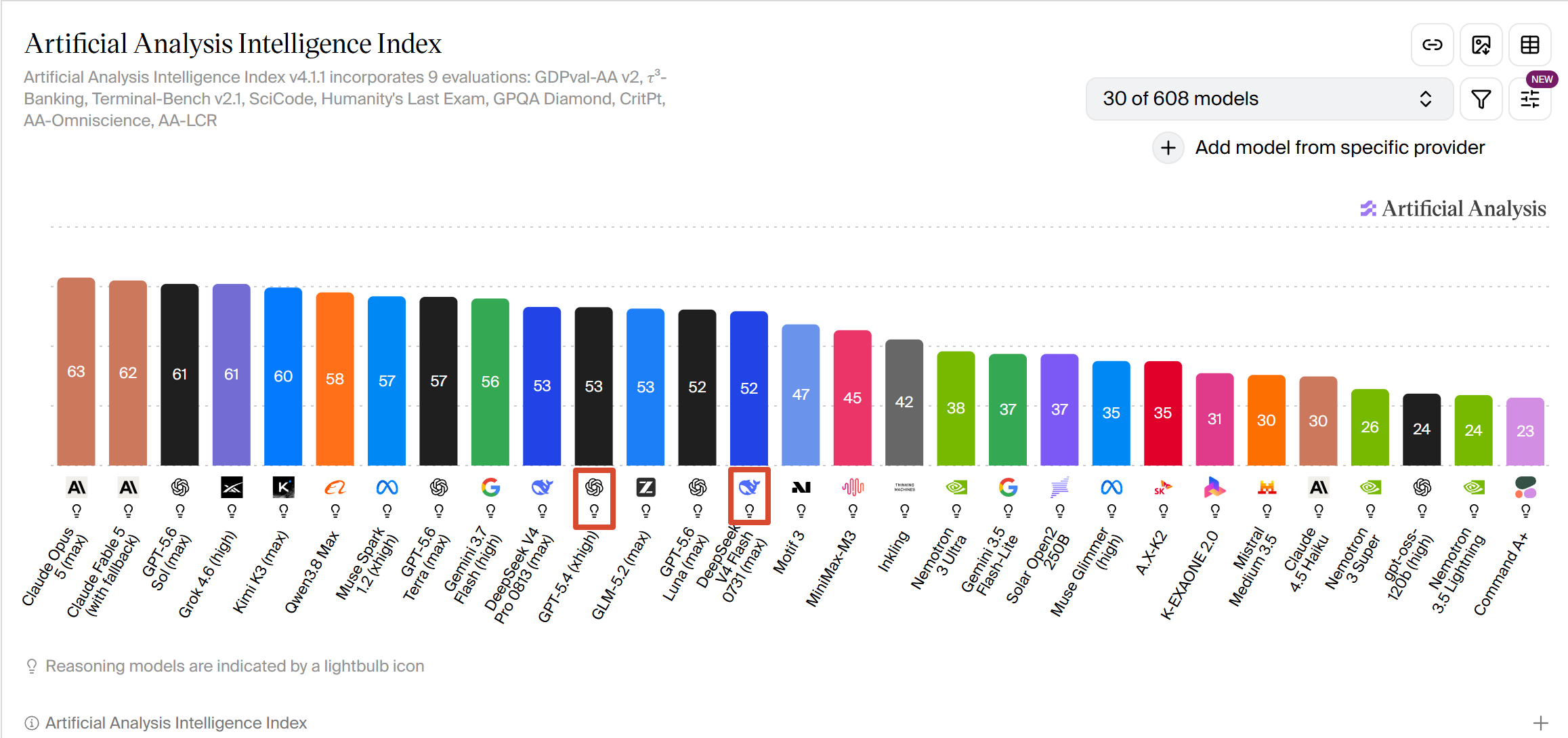Click the Google logo under Gemini 3.7 Flash
Image resolution: width=1568 pixels, height=738 pixels.
490,487
